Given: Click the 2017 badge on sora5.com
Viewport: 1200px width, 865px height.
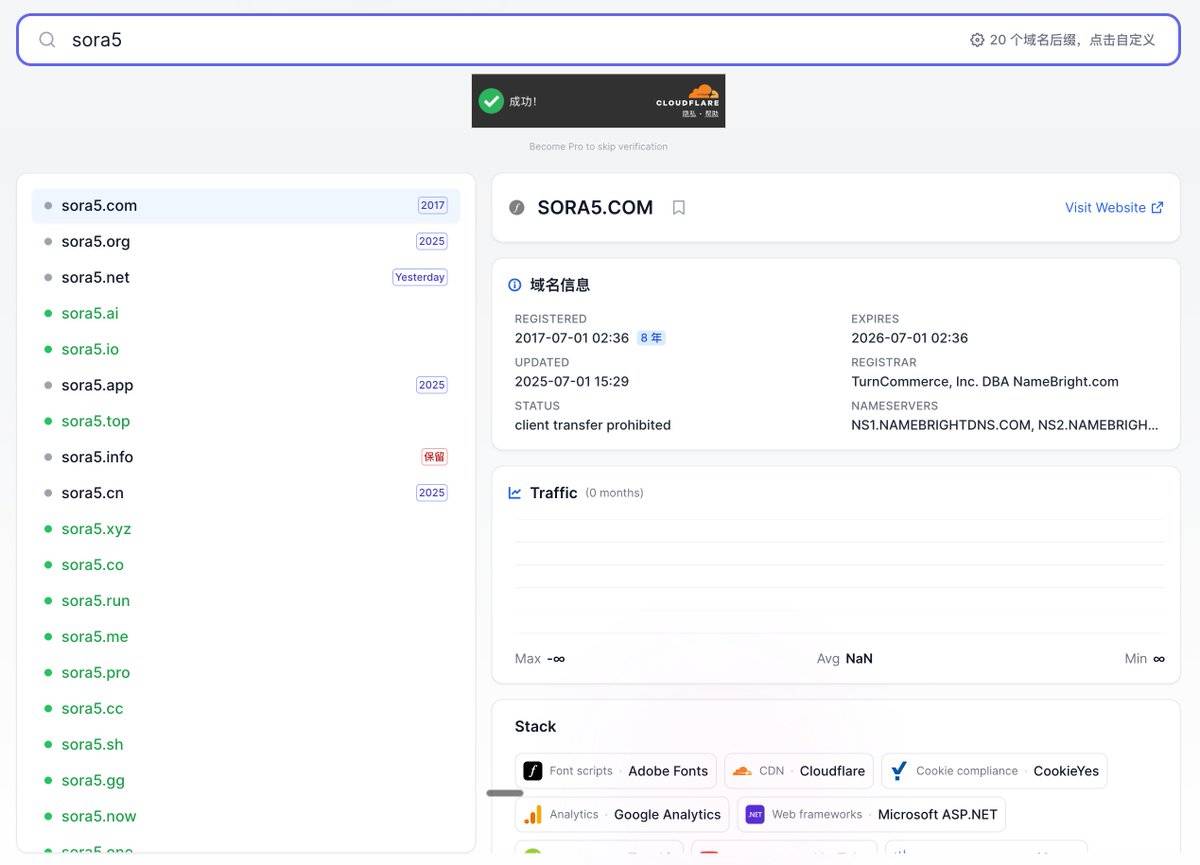Looking at the screenshot, I should pos(432,206).
